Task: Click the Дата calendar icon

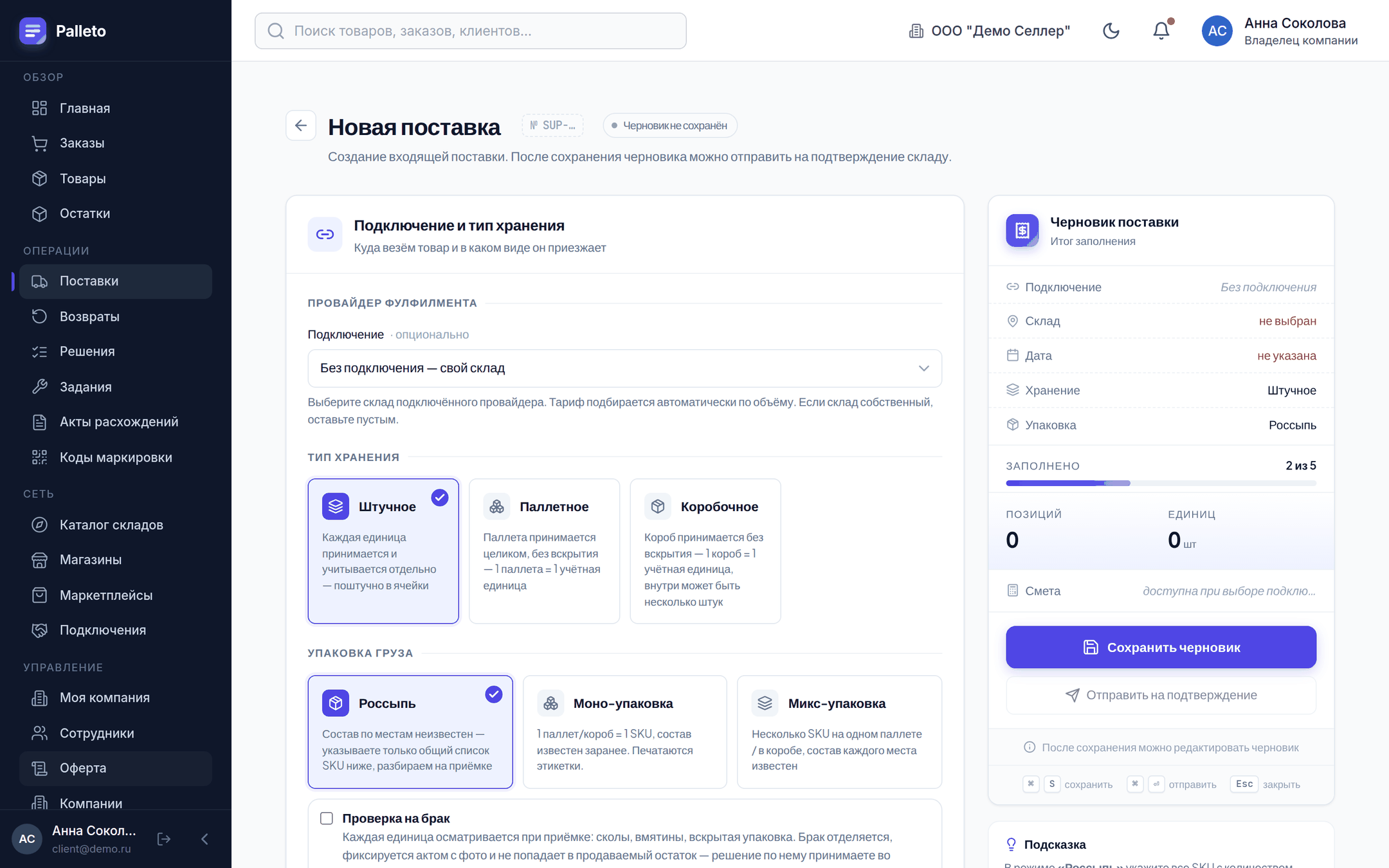Action: [x=1013, y=355]
